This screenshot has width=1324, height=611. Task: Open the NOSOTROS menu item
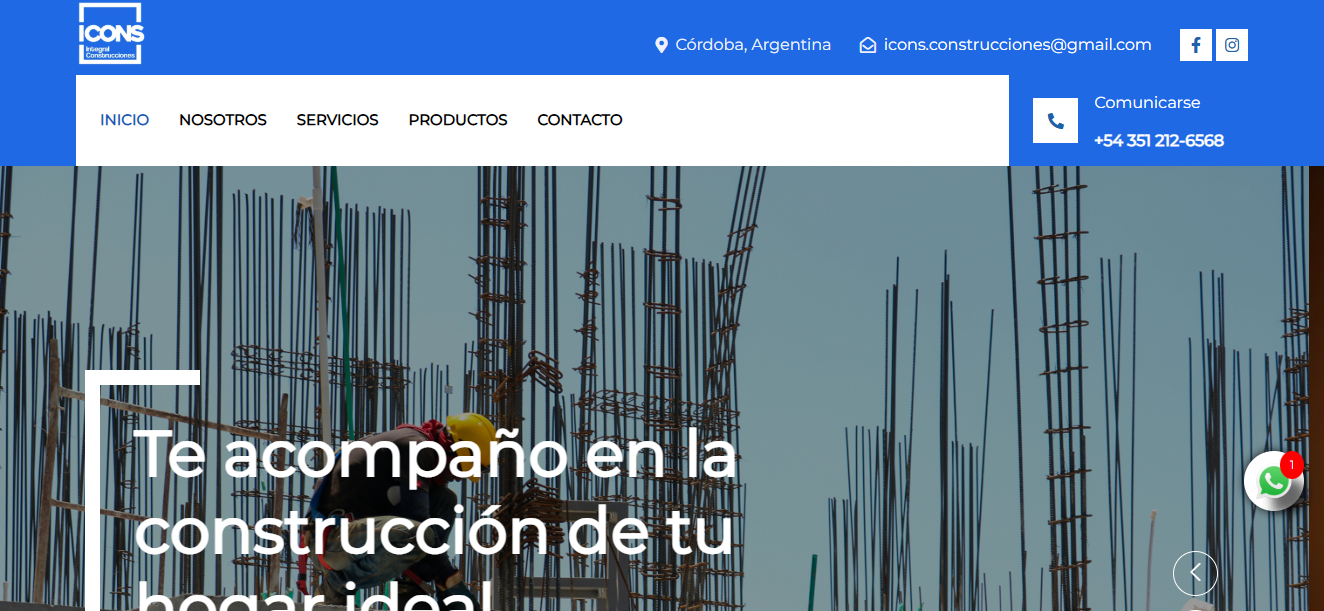(x=223, y=120)
